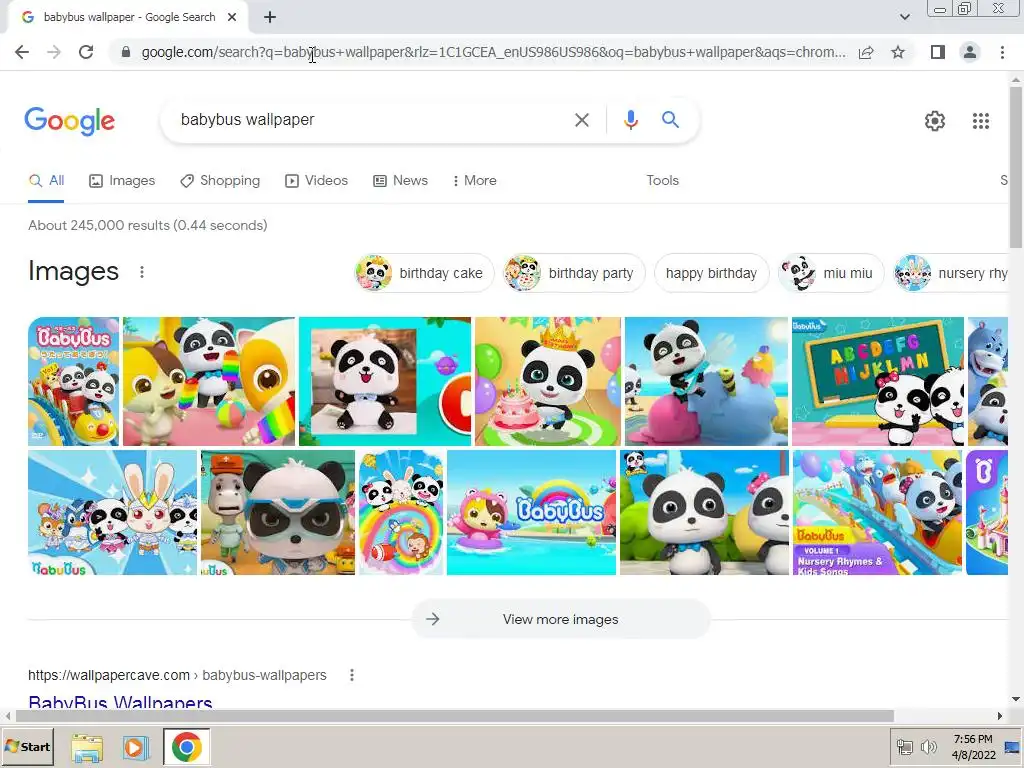Bookmark this tab with the star icon
1024x768 pixels.
click(x=898, y=52)
